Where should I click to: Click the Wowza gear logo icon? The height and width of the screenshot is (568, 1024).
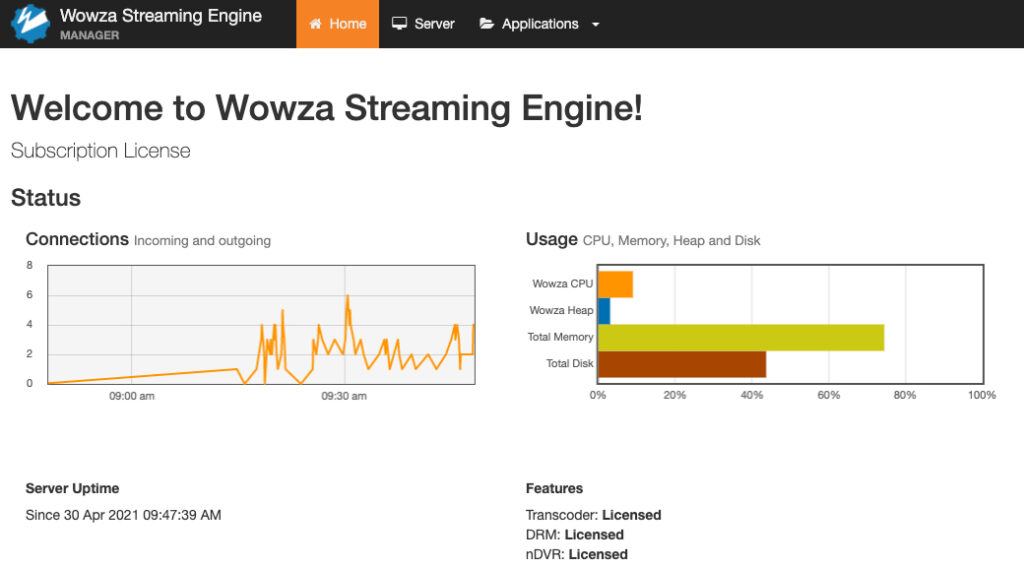30,24
